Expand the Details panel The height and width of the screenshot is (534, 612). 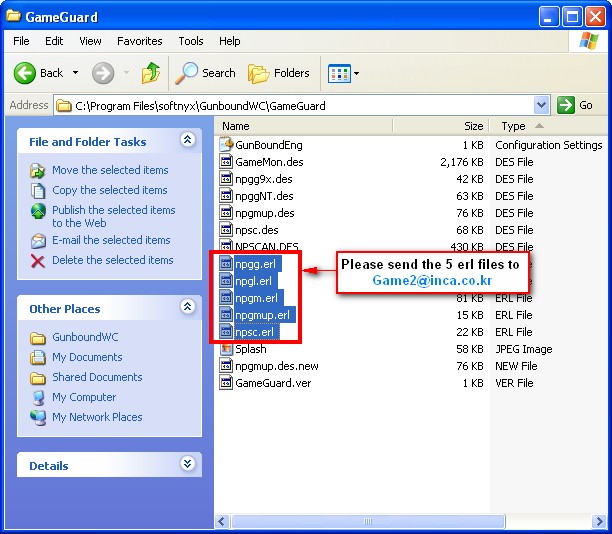pyautogui.click(x=187, y=464)
